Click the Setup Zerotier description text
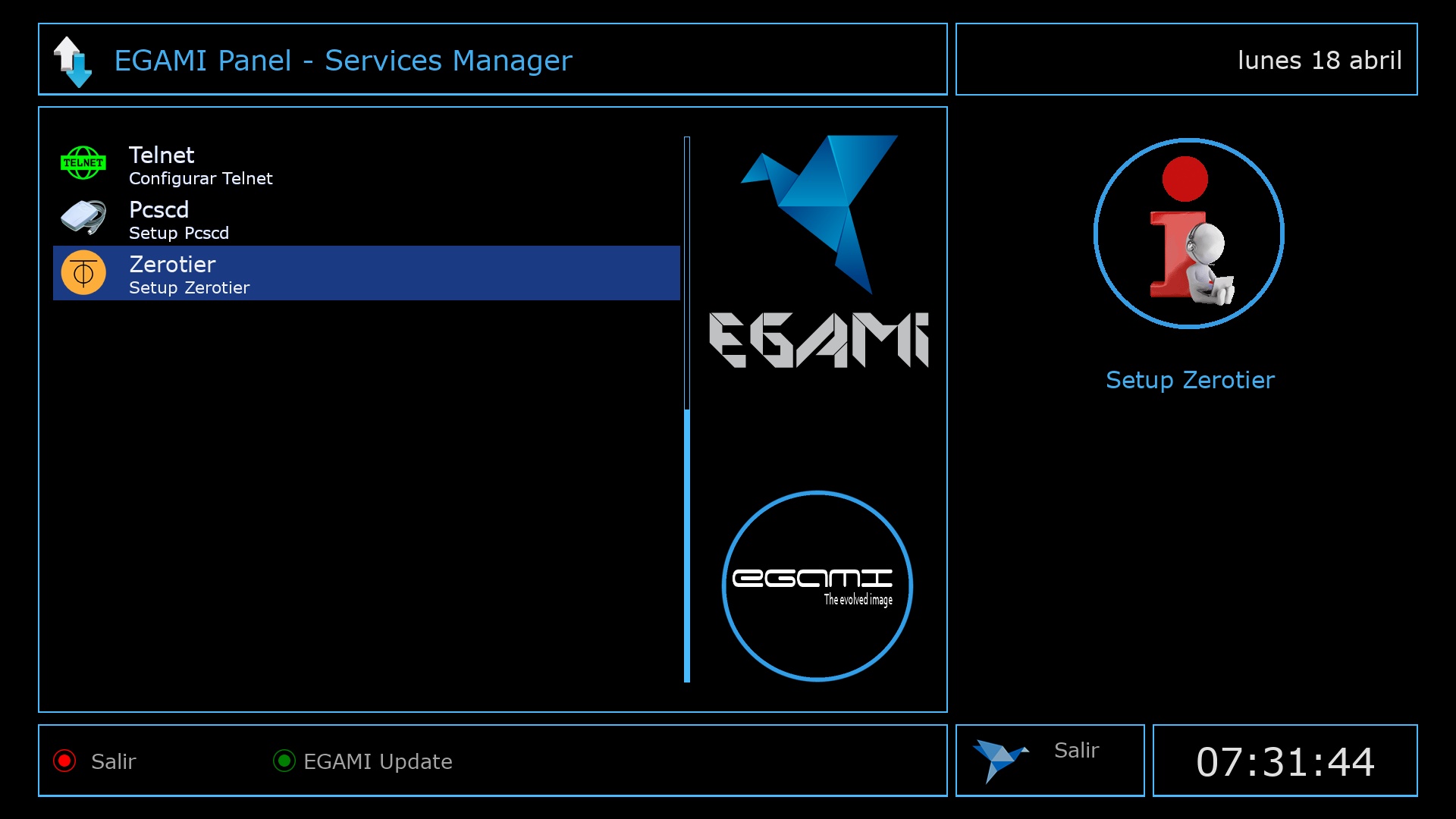Image resolution: width=1456 pixels, height=819 pixels. coord(1190,380)
